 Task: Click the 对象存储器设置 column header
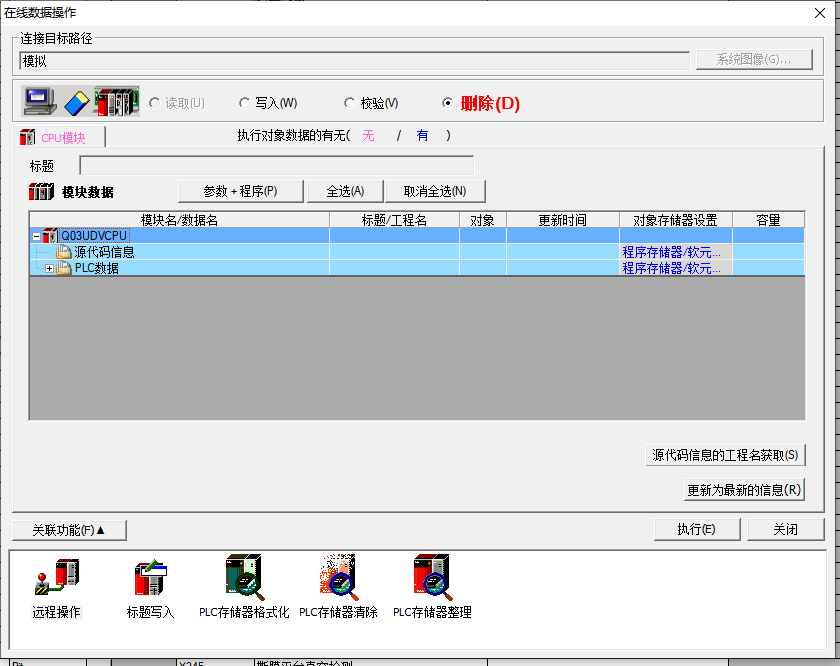coord(675,220)
